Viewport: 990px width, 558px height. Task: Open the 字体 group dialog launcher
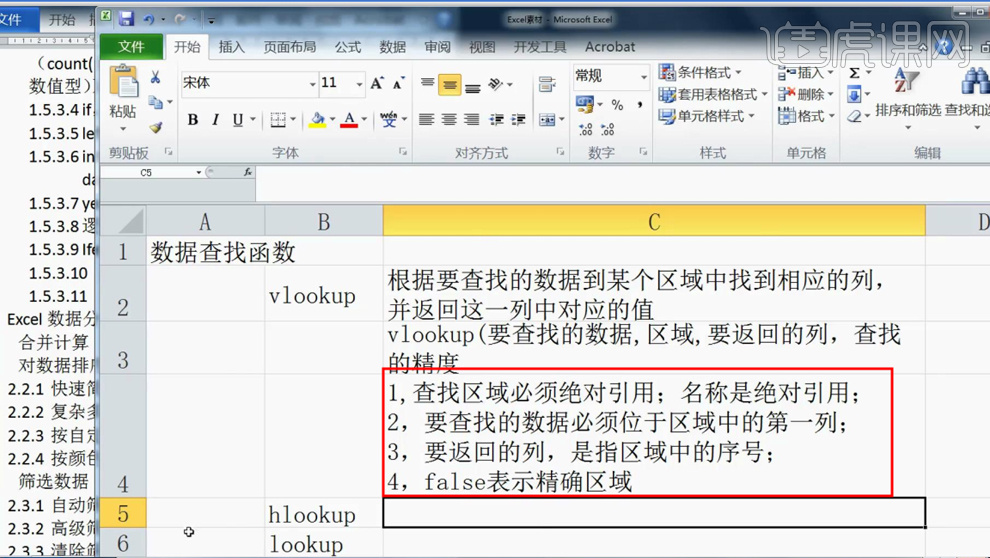(x=403, y=151)
